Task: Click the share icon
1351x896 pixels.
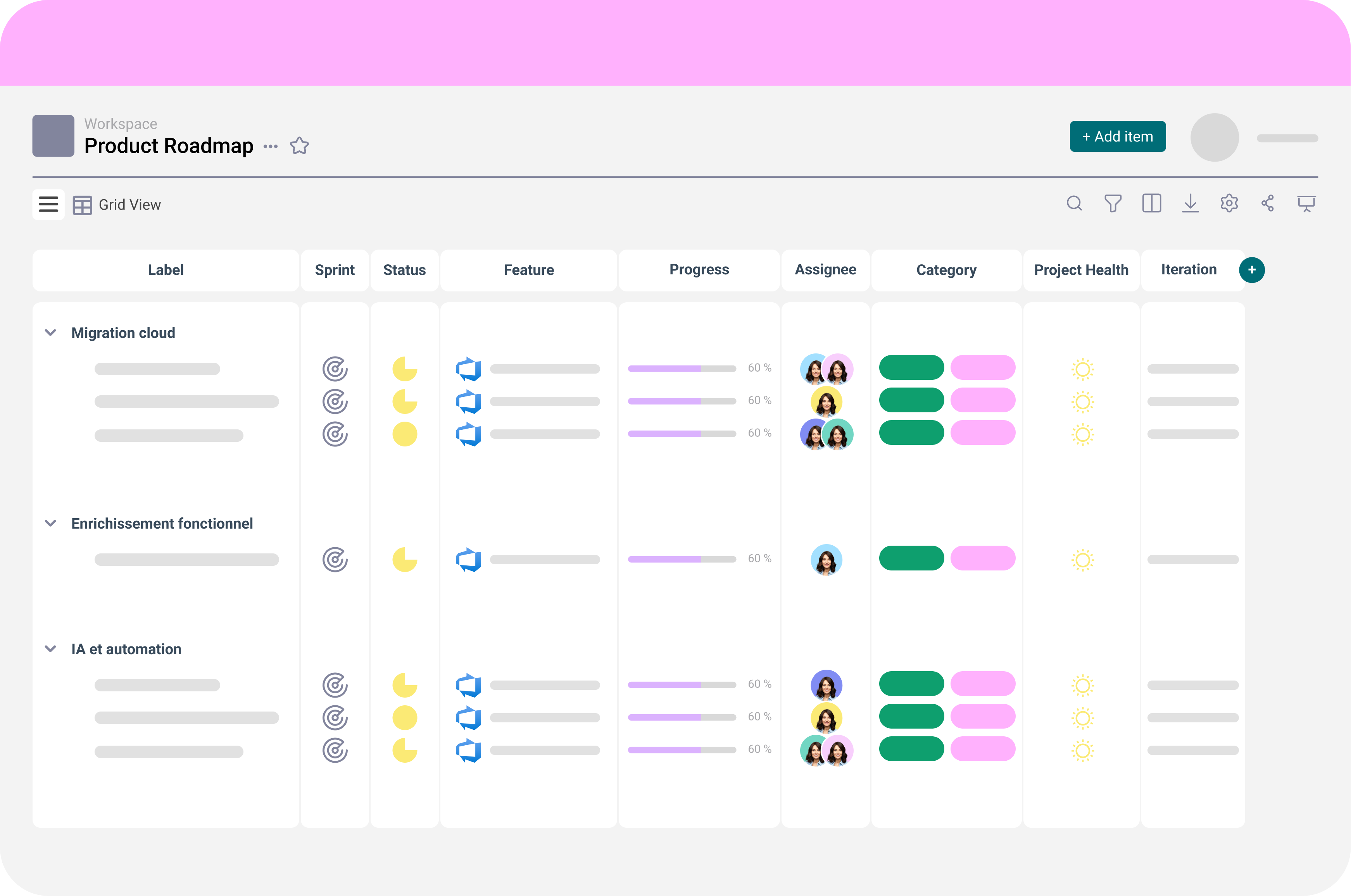Action: tap(1268, 203)
